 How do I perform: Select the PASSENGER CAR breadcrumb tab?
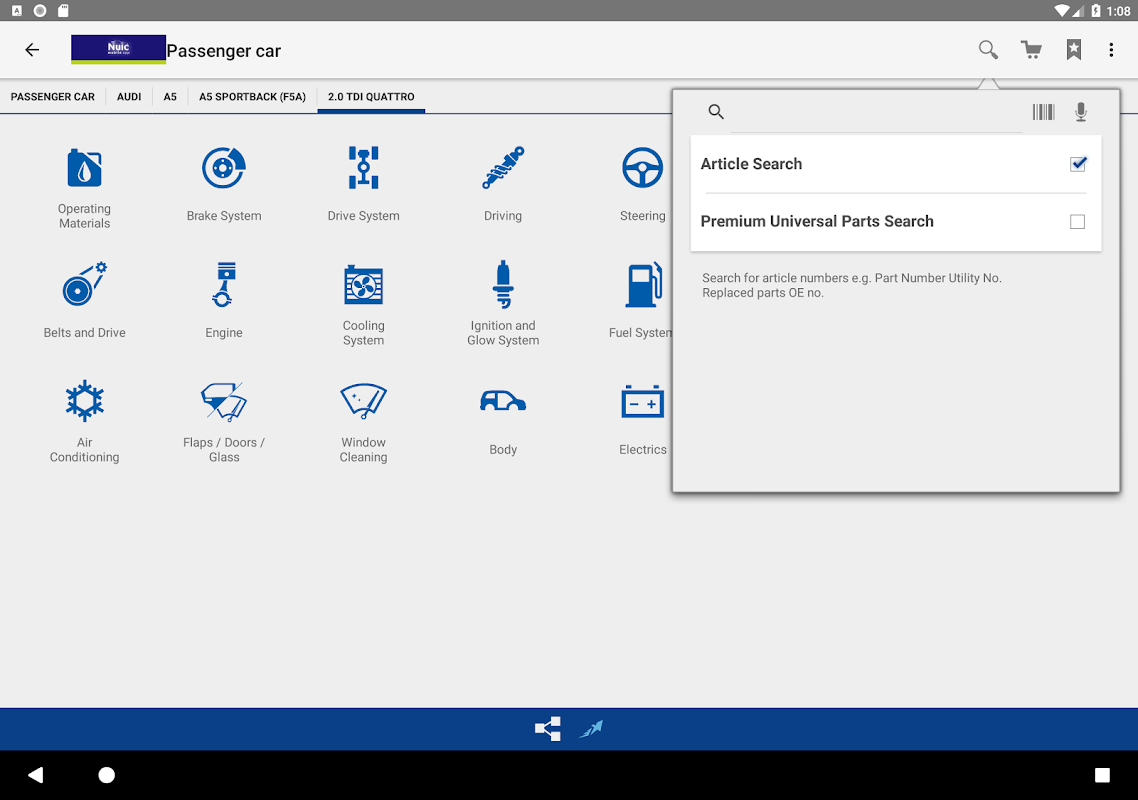pyautogui.click(x=52, y=97)
